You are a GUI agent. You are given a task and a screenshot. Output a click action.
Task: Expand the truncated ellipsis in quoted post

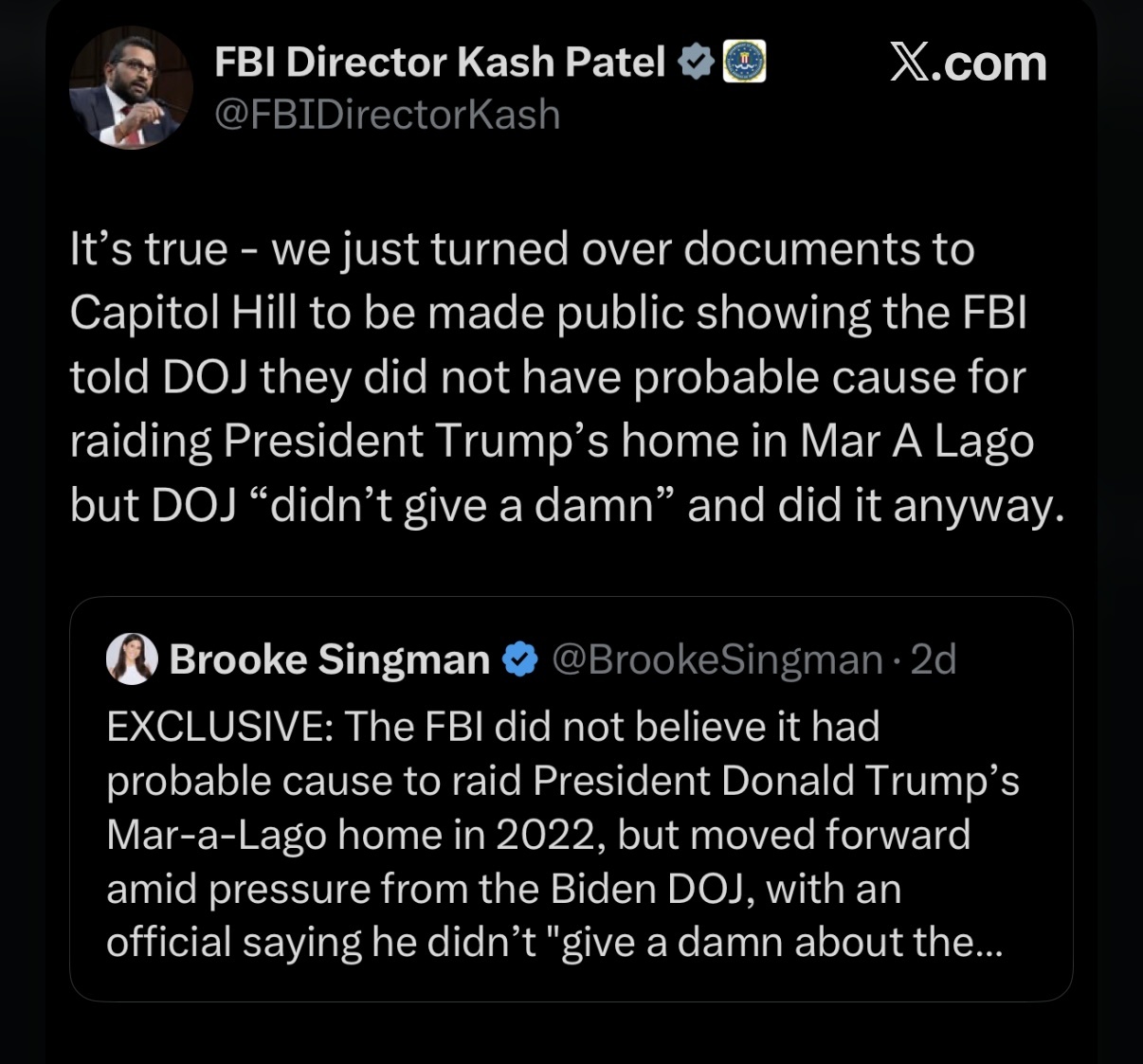pyautogui.click(x=987, y=943)
